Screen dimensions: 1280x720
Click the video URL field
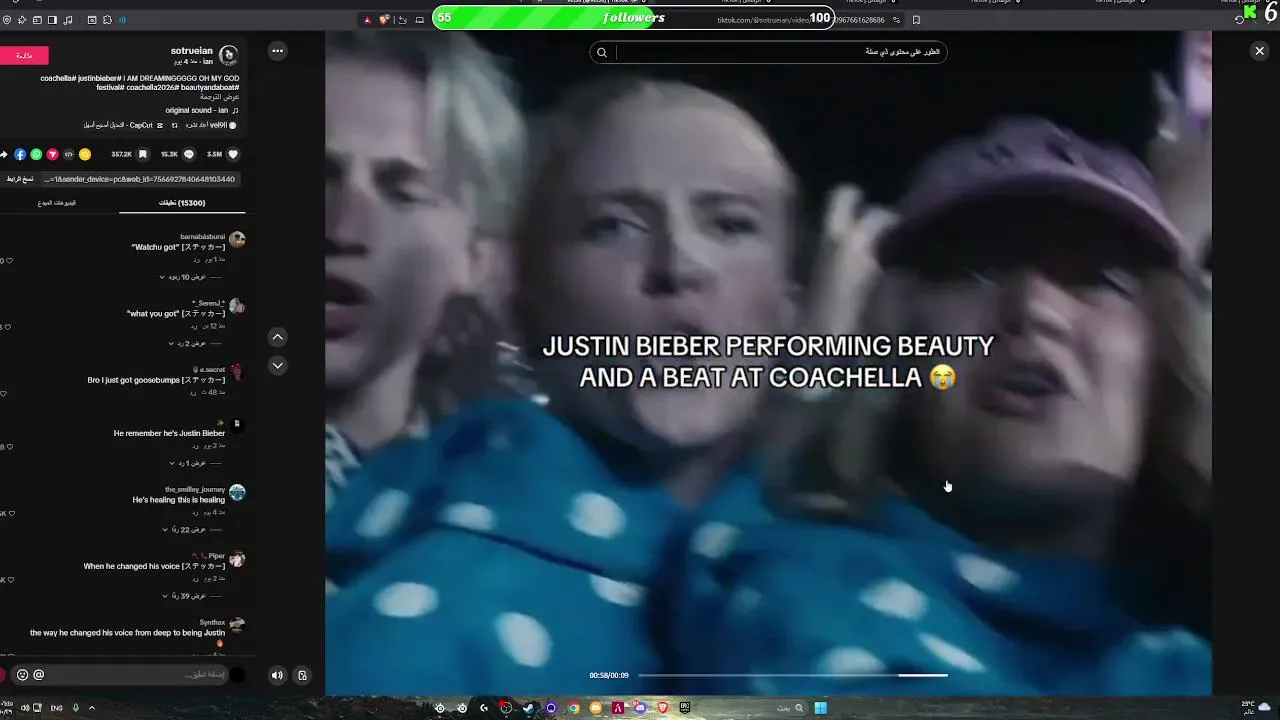(139, 179)
